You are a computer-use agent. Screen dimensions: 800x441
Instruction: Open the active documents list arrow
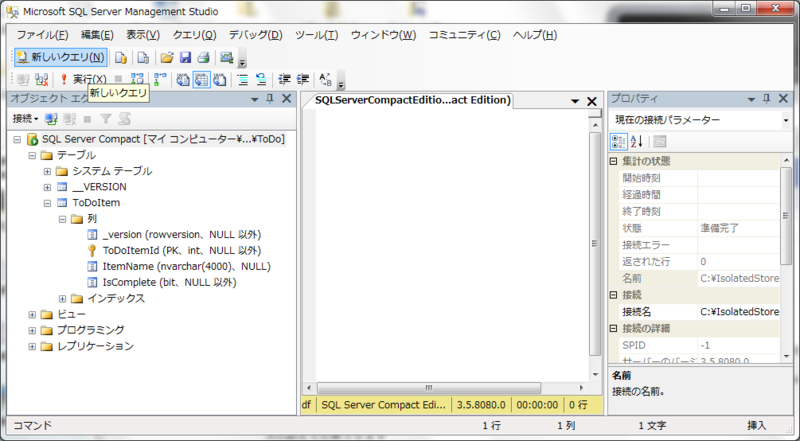coord(575,101)
